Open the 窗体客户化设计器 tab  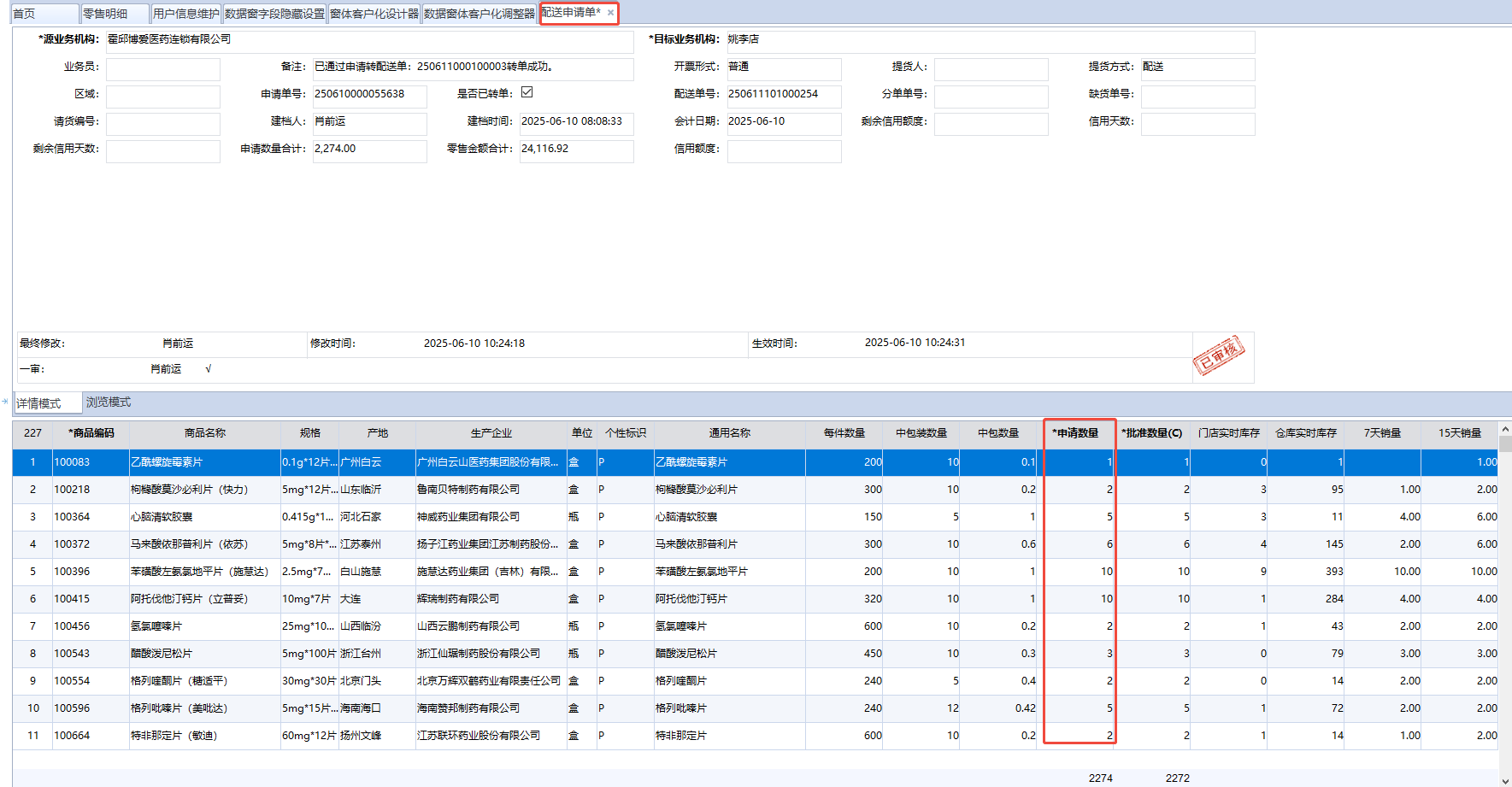coord(374,14)
